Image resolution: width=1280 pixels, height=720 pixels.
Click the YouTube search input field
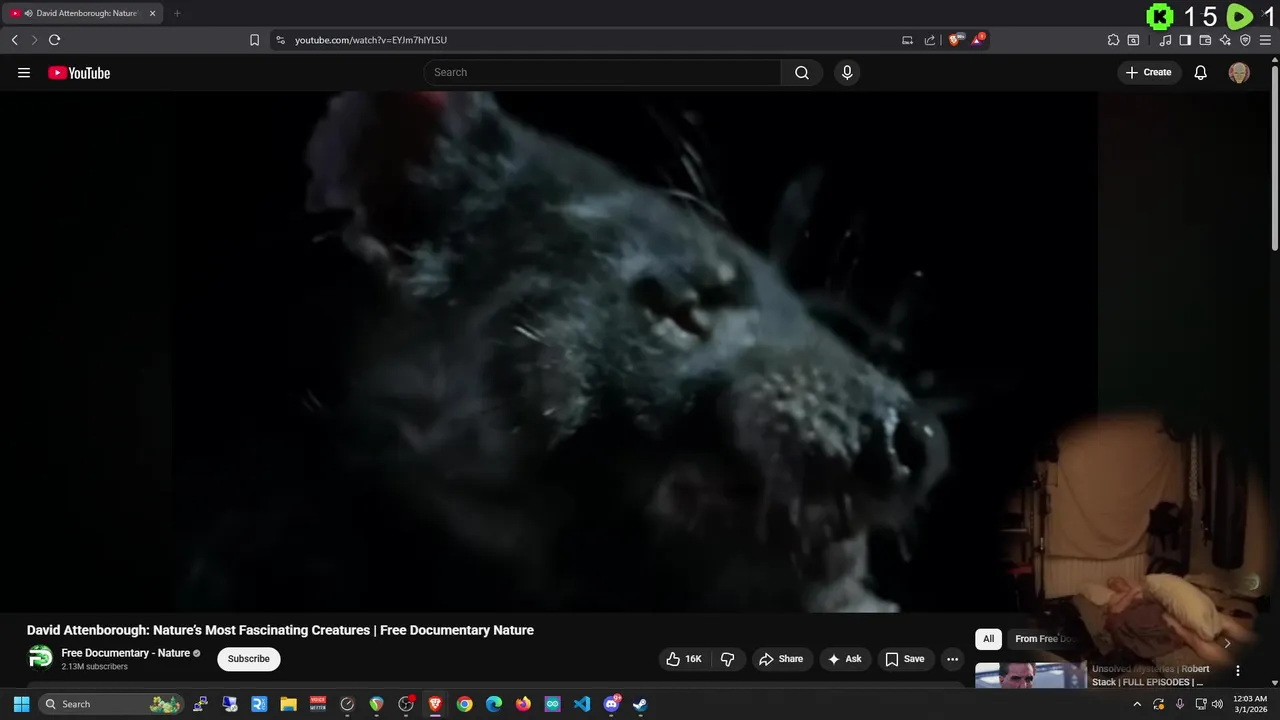pyautogui.click(x=602, y=72)
